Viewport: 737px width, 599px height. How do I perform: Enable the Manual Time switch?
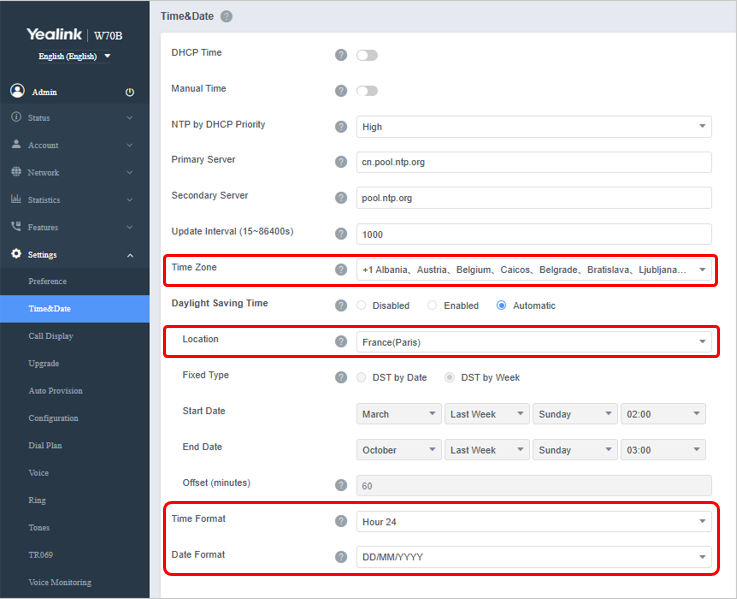pyautogui.click(x=367, y=91)
